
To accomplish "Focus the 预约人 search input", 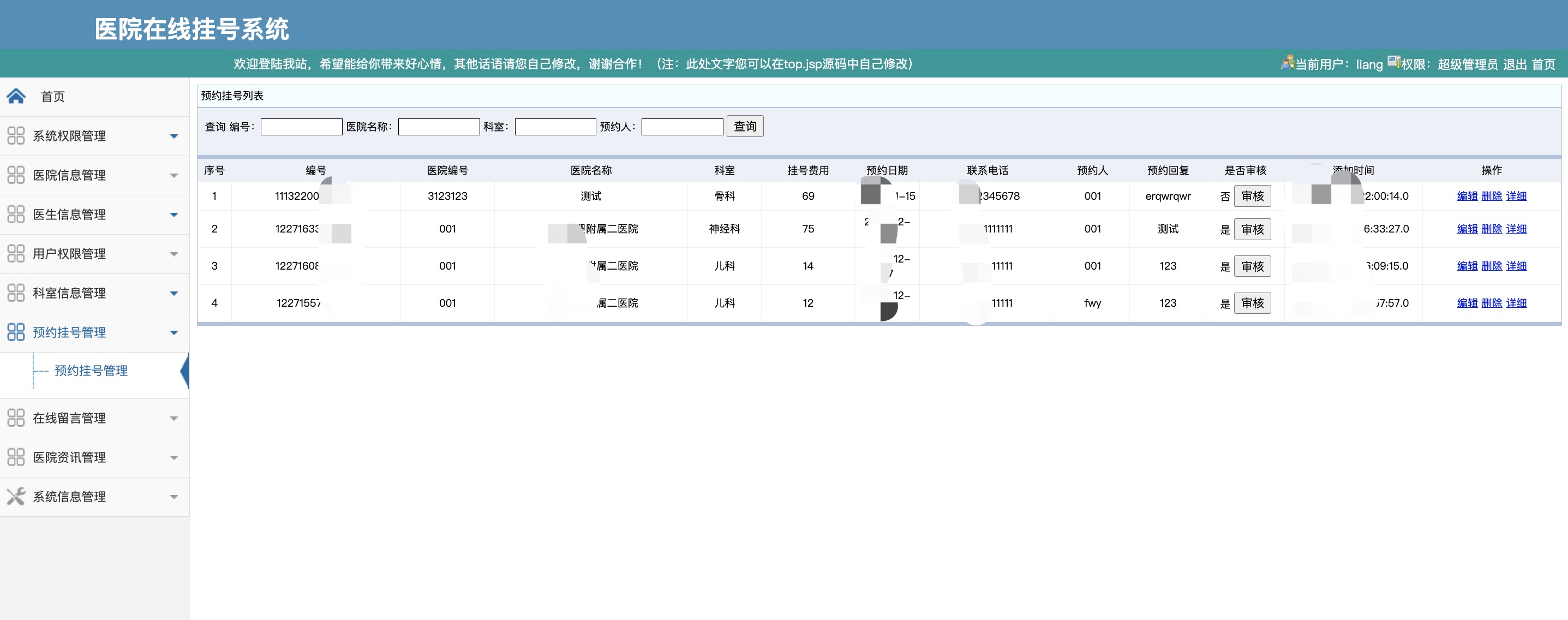I will [x=682, y=127].
